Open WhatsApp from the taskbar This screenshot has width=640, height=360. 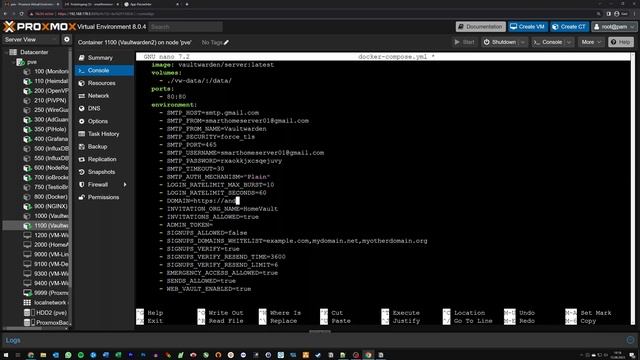coord(68,355)
